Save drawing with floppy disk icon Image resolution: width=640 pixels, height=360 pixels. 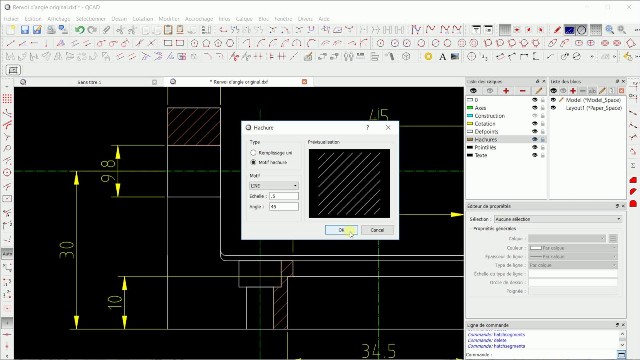coord(25,30)
